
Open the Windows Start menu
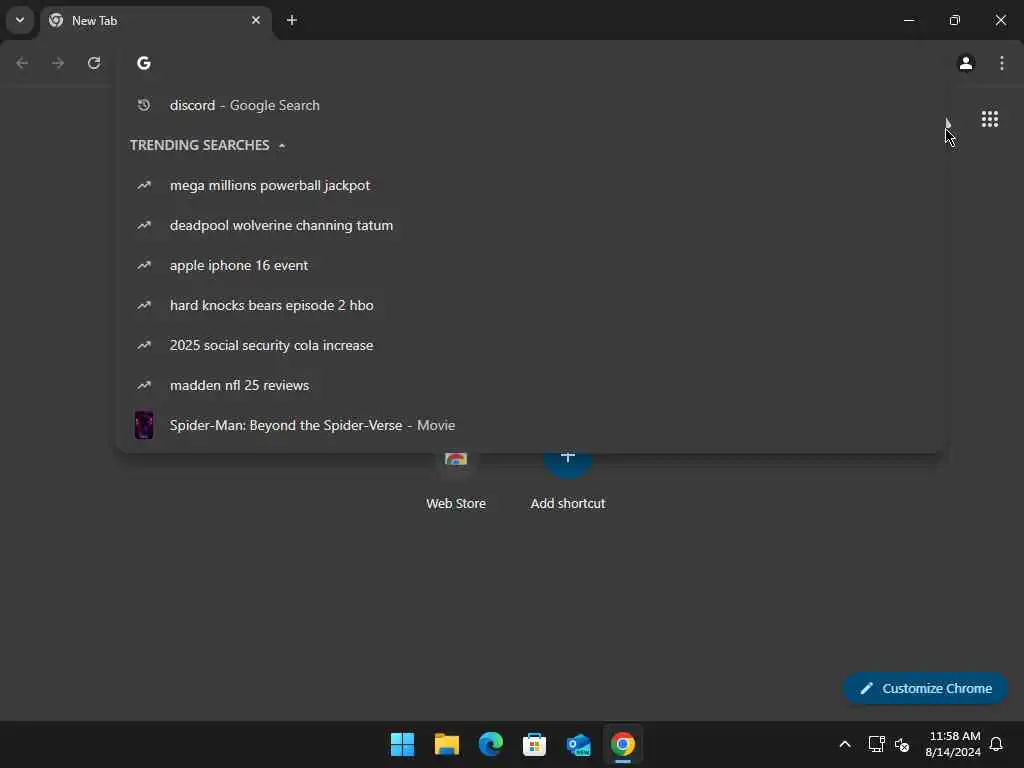pyautogui.click(x=402, y=744)
